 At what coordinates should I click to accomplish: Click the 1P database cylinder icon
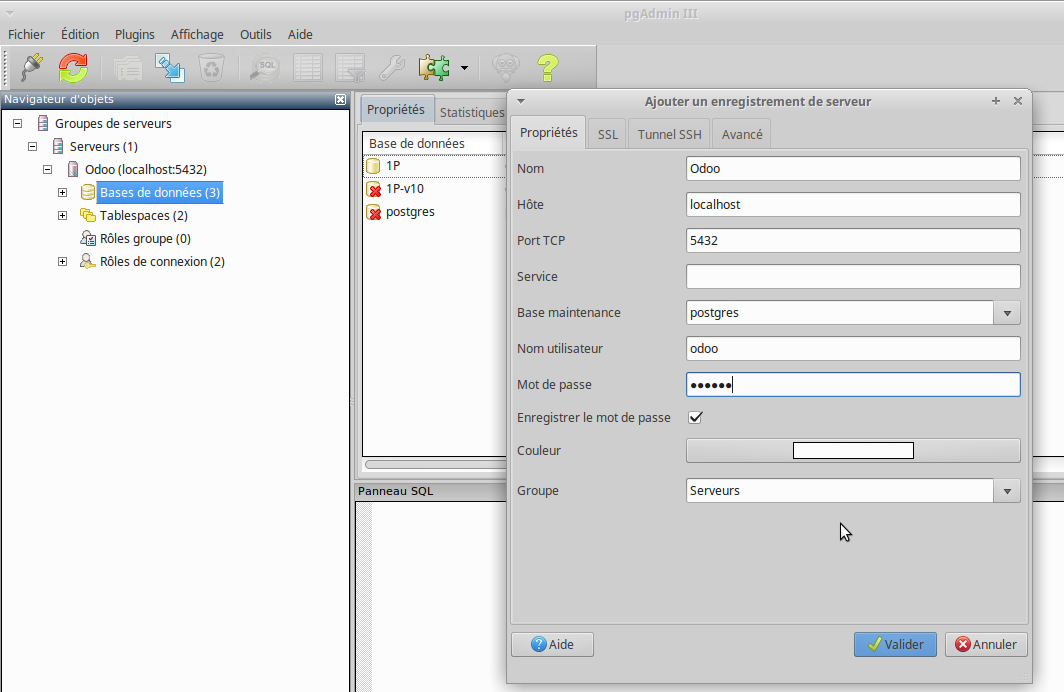pos(373,166)
